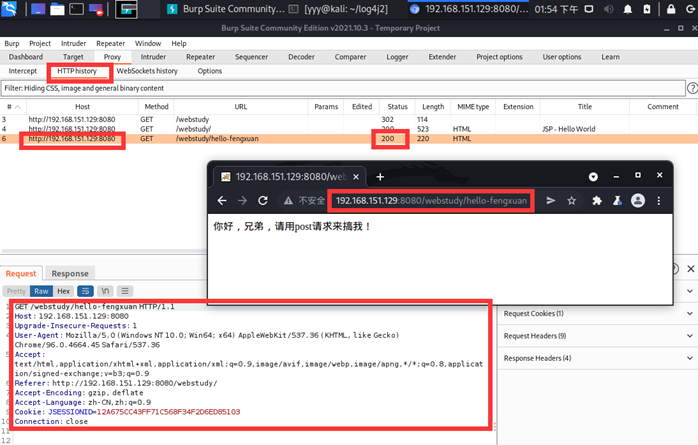Open the Window menu

click(148, 43)
